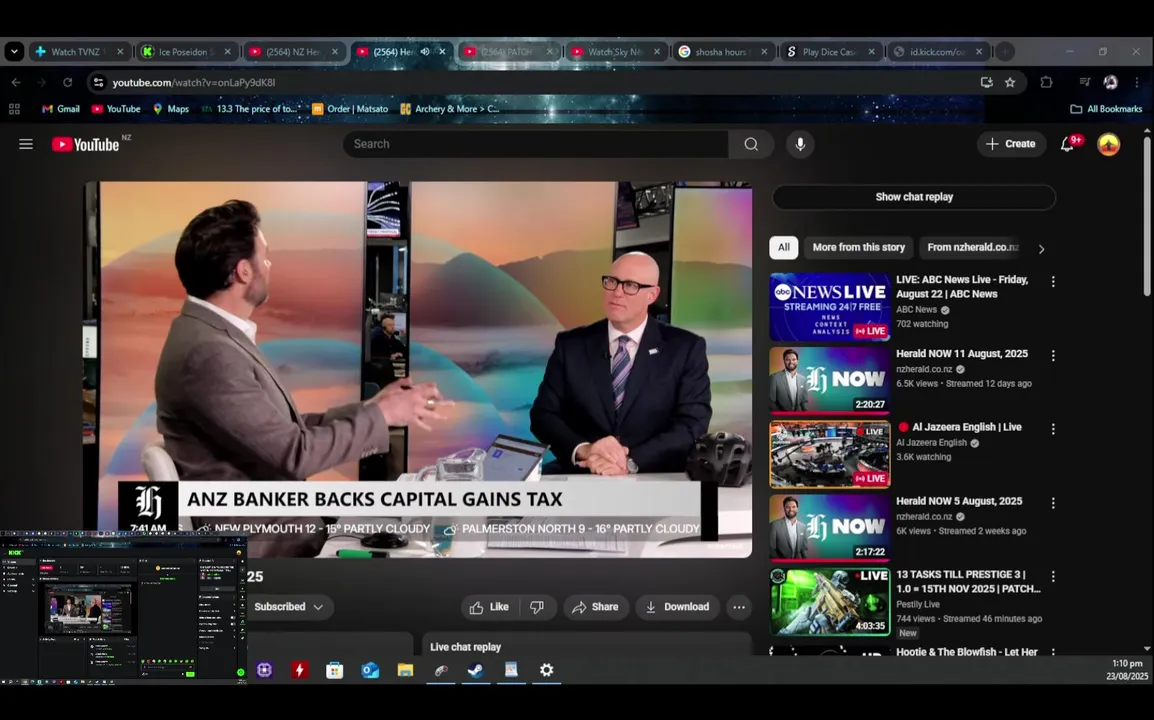The height and width of the screenshot is (720, 1154).
Task: Show more filter chips with the right chevron
Action: click(x=1041, y=249)
